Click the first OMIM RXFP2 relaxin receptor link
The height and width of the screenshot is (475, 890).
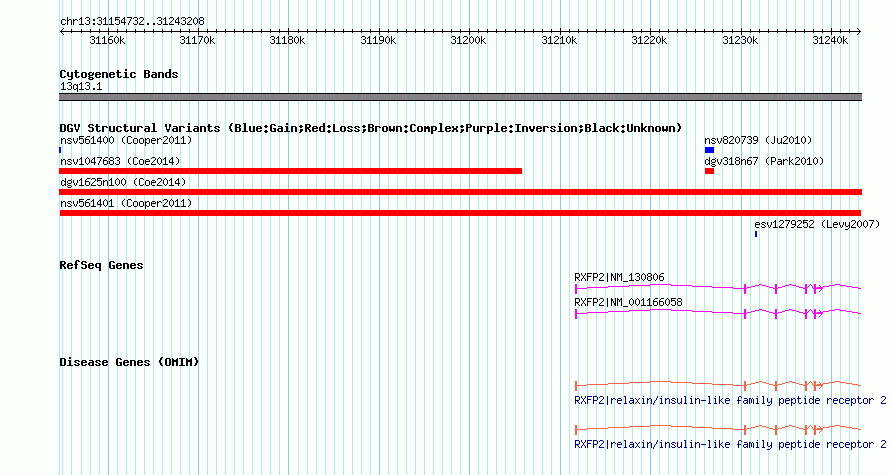pos(730,401)
